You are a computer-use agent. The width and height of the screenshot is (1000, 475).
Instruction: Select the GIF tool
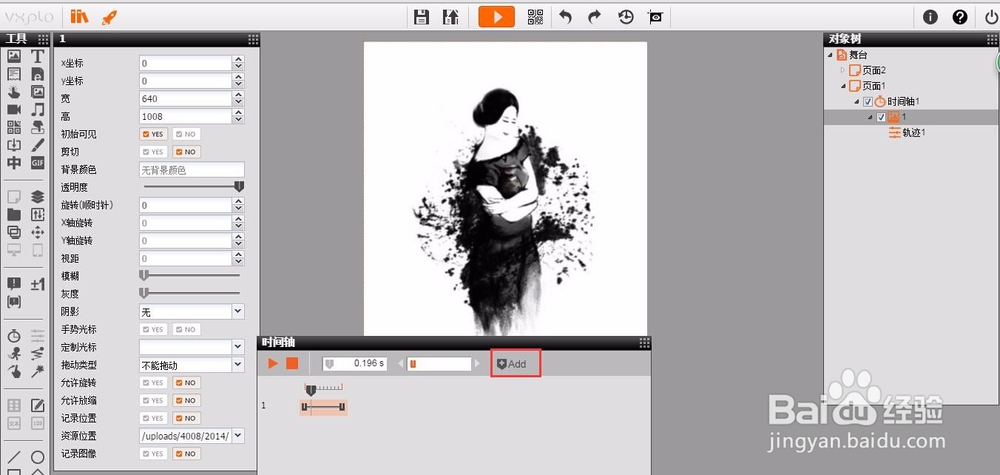tap(38, 163)
